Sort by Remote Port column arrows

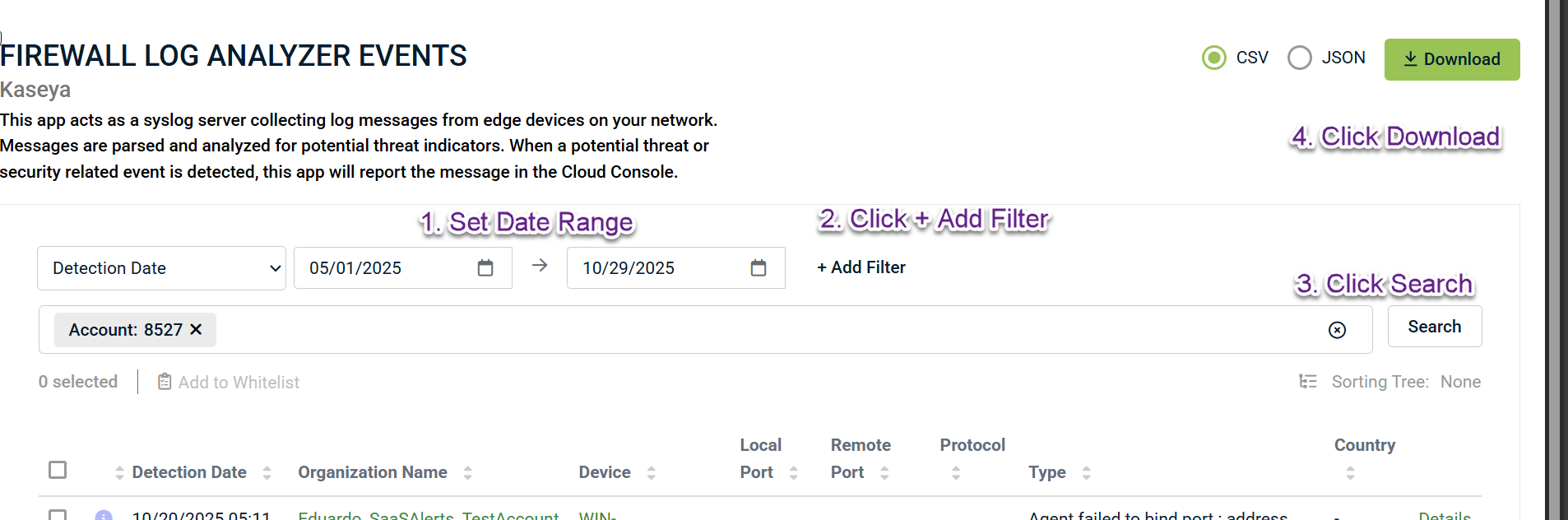point(884,472)
